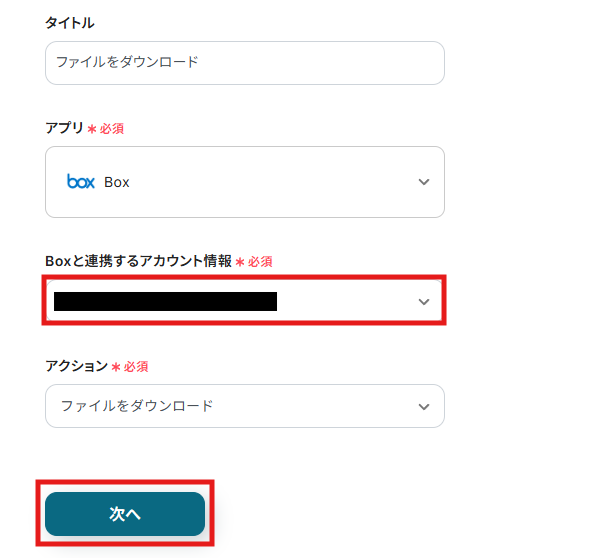Click the red asterisk beside アプリ
The width and height of the screenshot is (613, 558).
point(92,129)
